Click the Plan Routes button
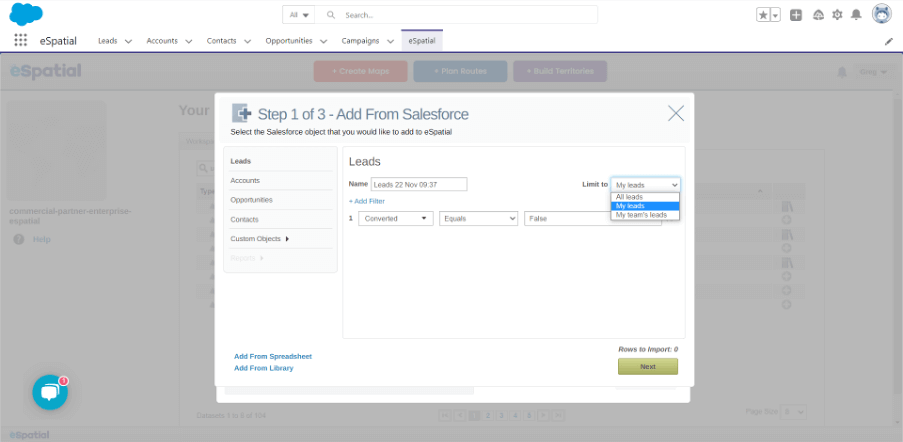The image size is (903, 442). [x=460, y=71]
